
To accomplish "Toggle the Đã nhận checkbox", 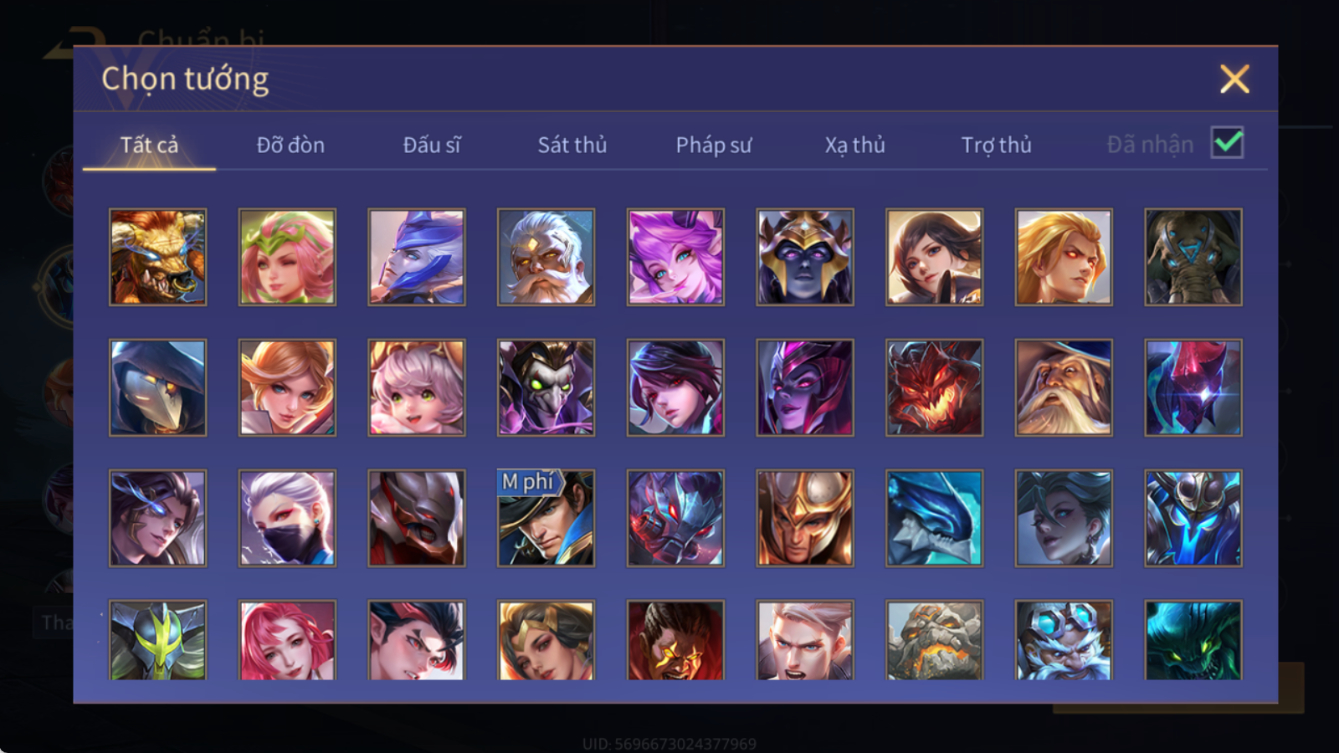I will [1227, 143].
